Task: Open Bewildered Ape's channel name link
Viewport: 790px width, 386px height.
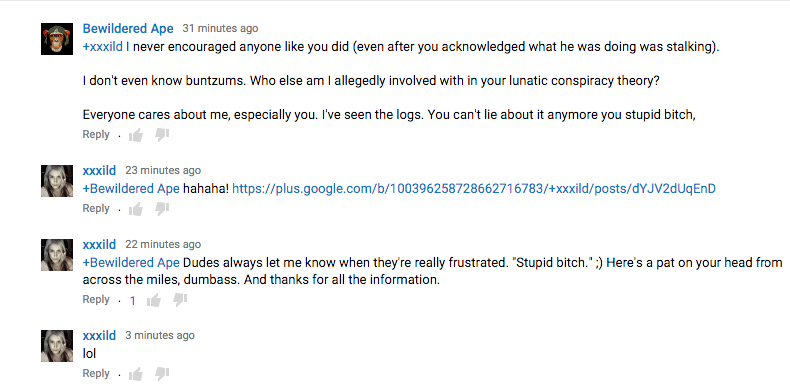Action: click(x=128, y=29)
